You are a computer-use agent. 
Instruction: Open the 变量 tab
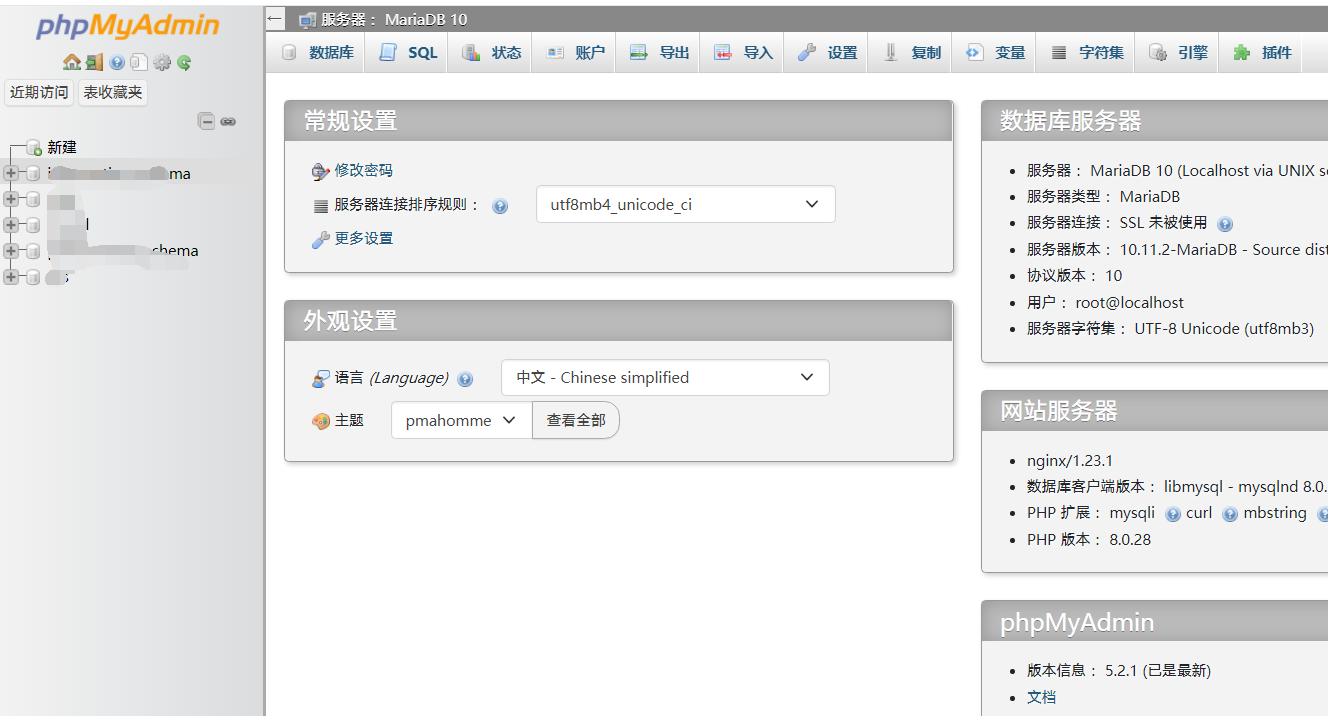(995, 53)
